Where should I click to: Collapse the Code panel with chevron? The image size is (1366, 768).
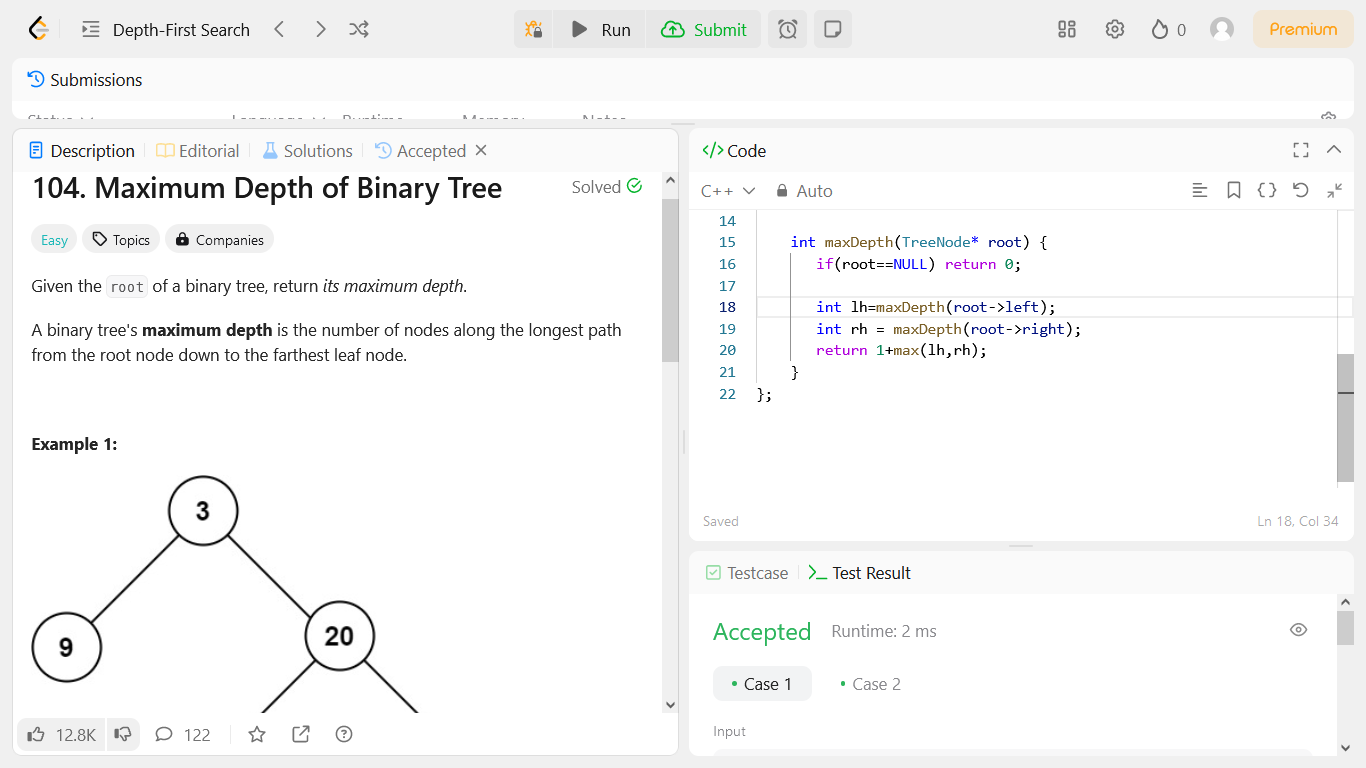1333,150
